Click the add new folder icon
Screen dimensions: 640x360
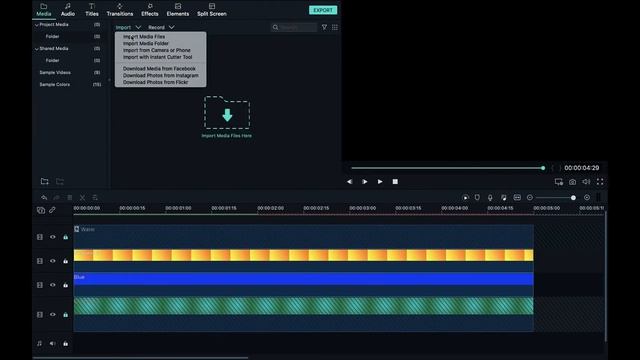pos(44,181)
